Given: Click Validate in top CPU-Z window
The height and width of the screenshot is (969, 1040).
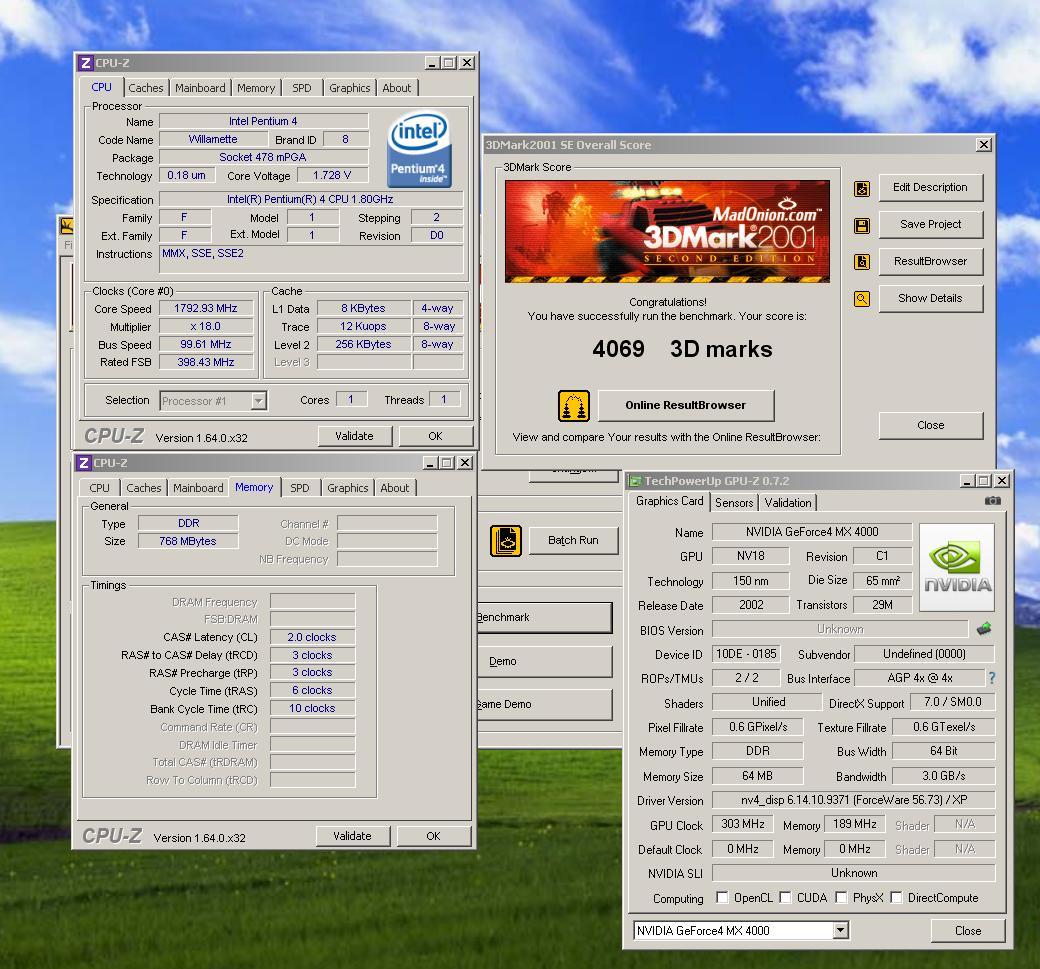Looking at the screenshot, I should pos(354,436).
